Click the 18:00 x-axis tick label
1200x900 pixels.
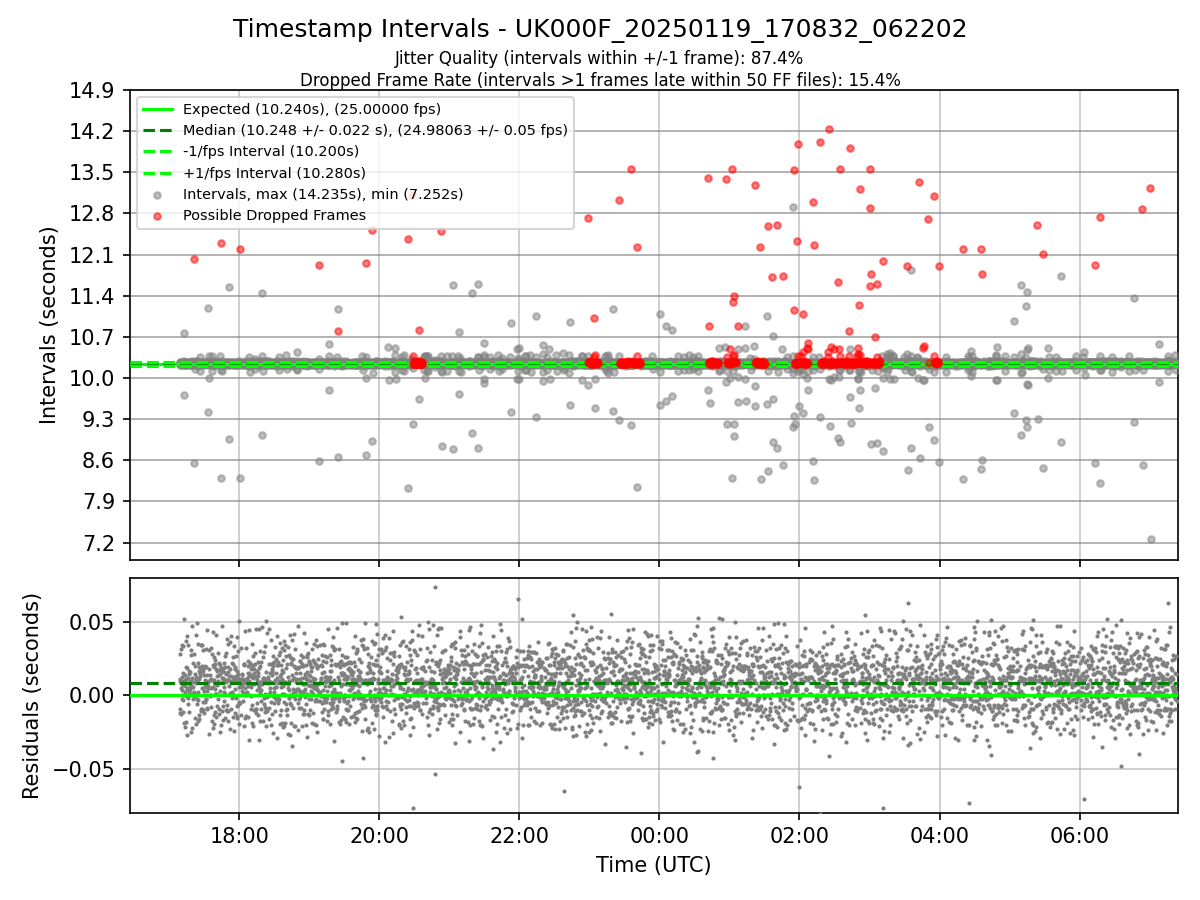(x=238, y=834)
